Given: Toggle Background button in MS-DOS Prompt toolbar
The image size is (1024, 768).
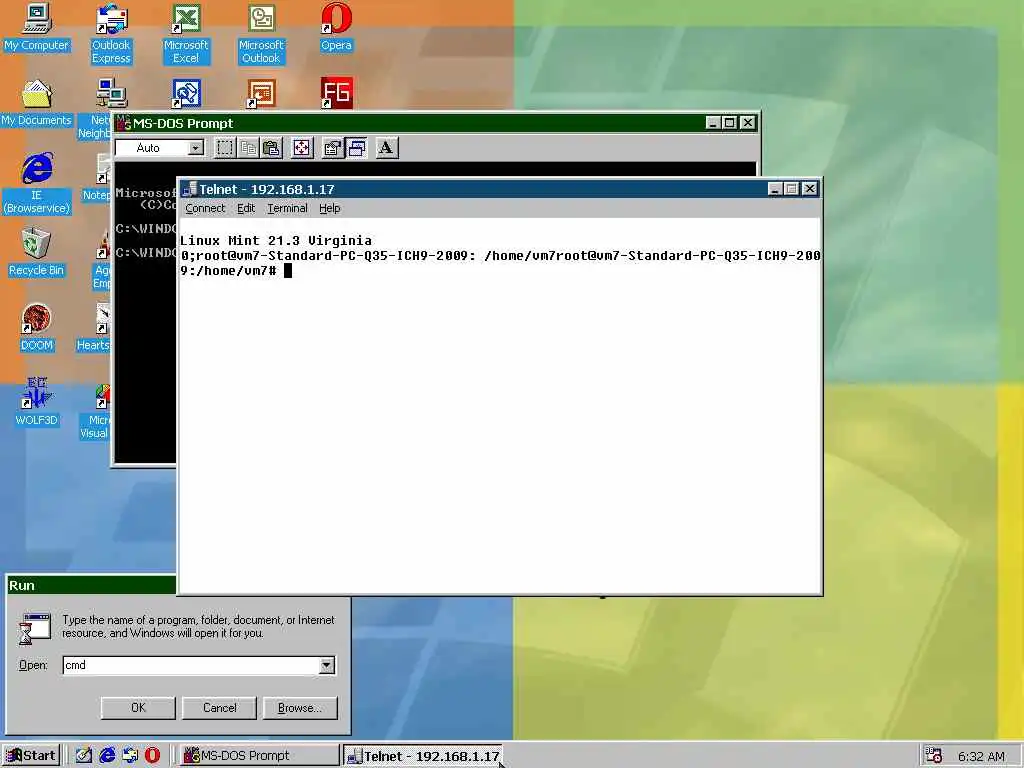Looking at the screenshot, I should coord(357,148).
